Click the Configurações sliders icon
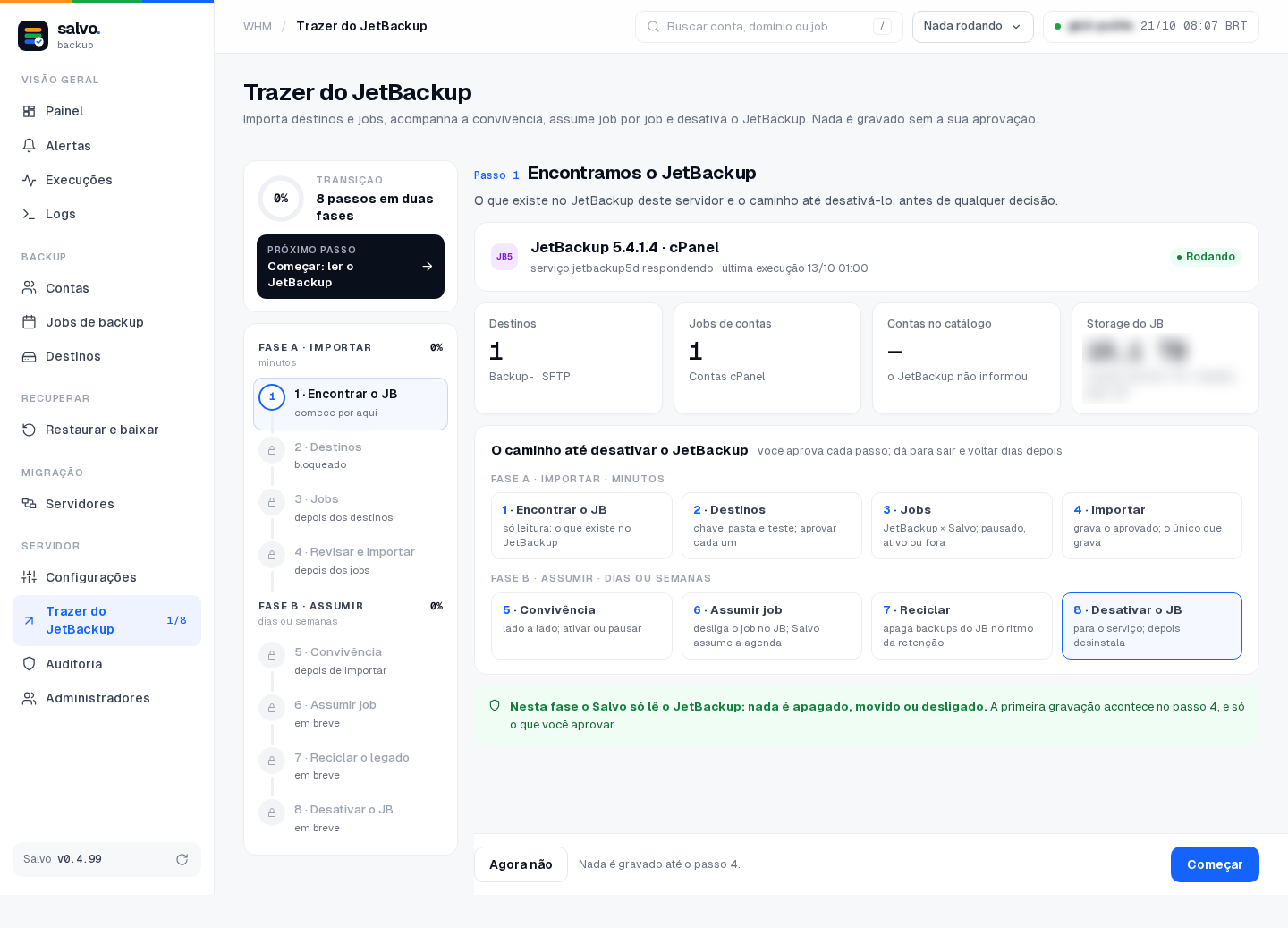1288x928 pixels. coord(30,577)
